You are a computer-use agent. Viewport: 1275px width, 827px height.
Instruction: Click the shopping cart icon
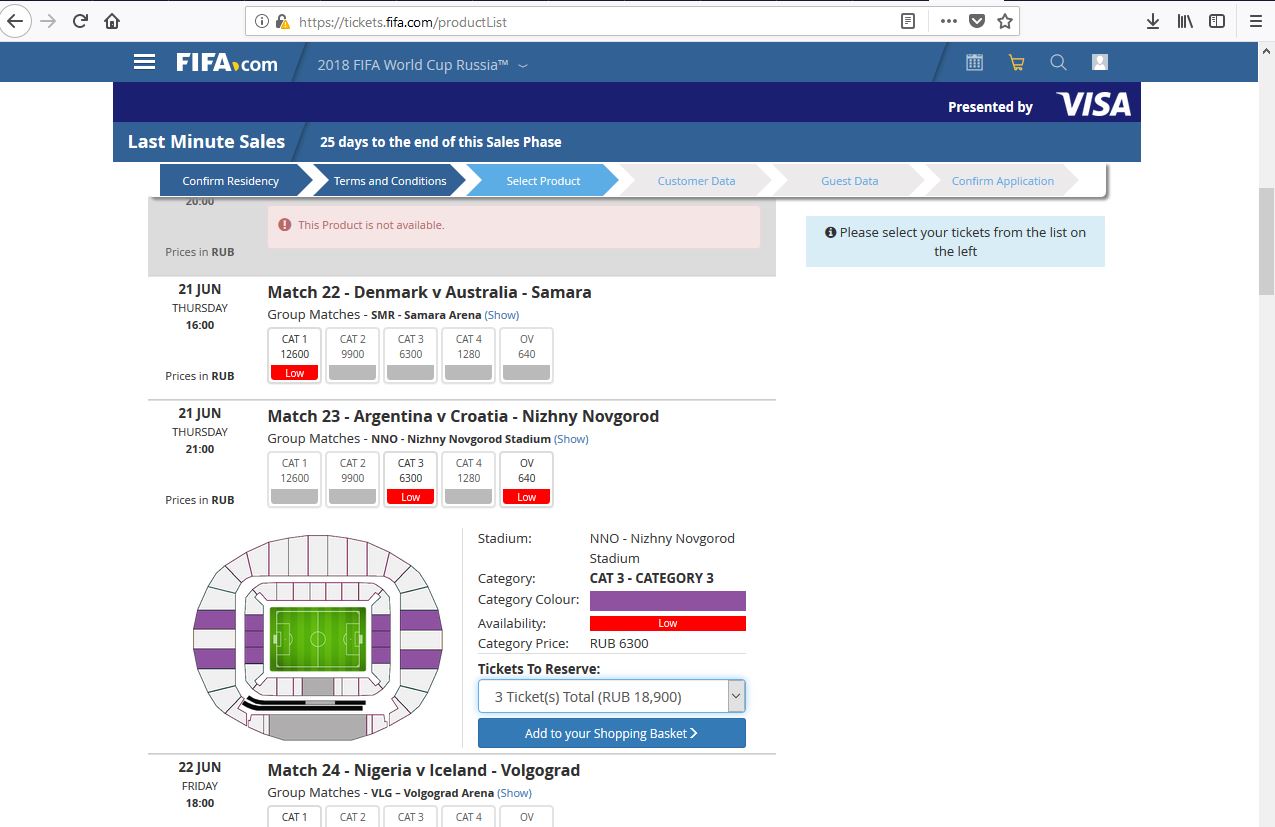pos(1016,63)
